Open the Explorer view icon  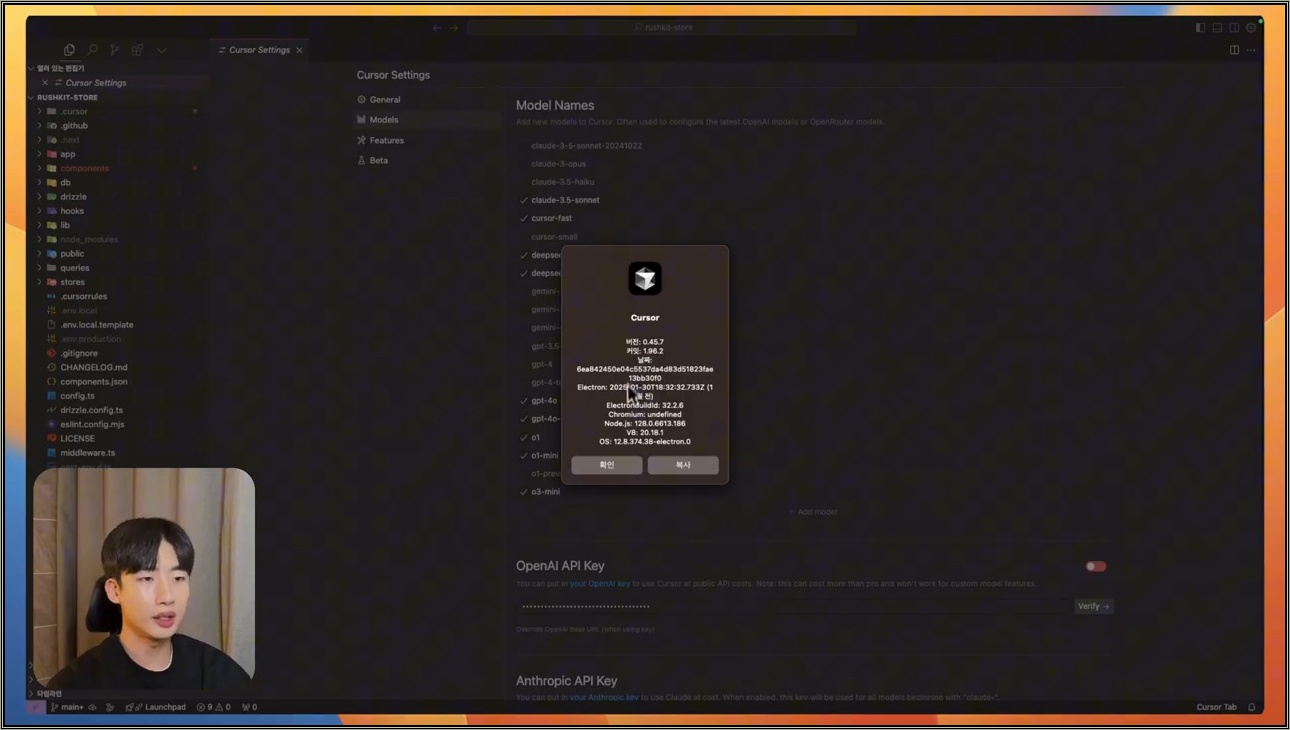[69, 50]
